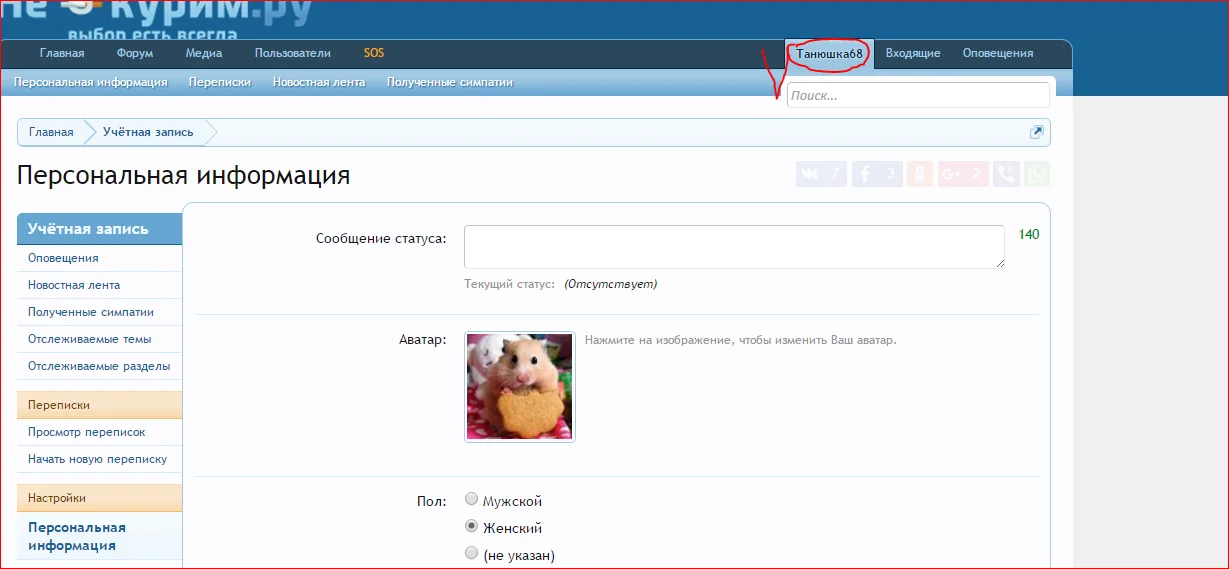Open Отслеживаемые темы in sidebar
1229x569 pixels.
tap(90, 339)
